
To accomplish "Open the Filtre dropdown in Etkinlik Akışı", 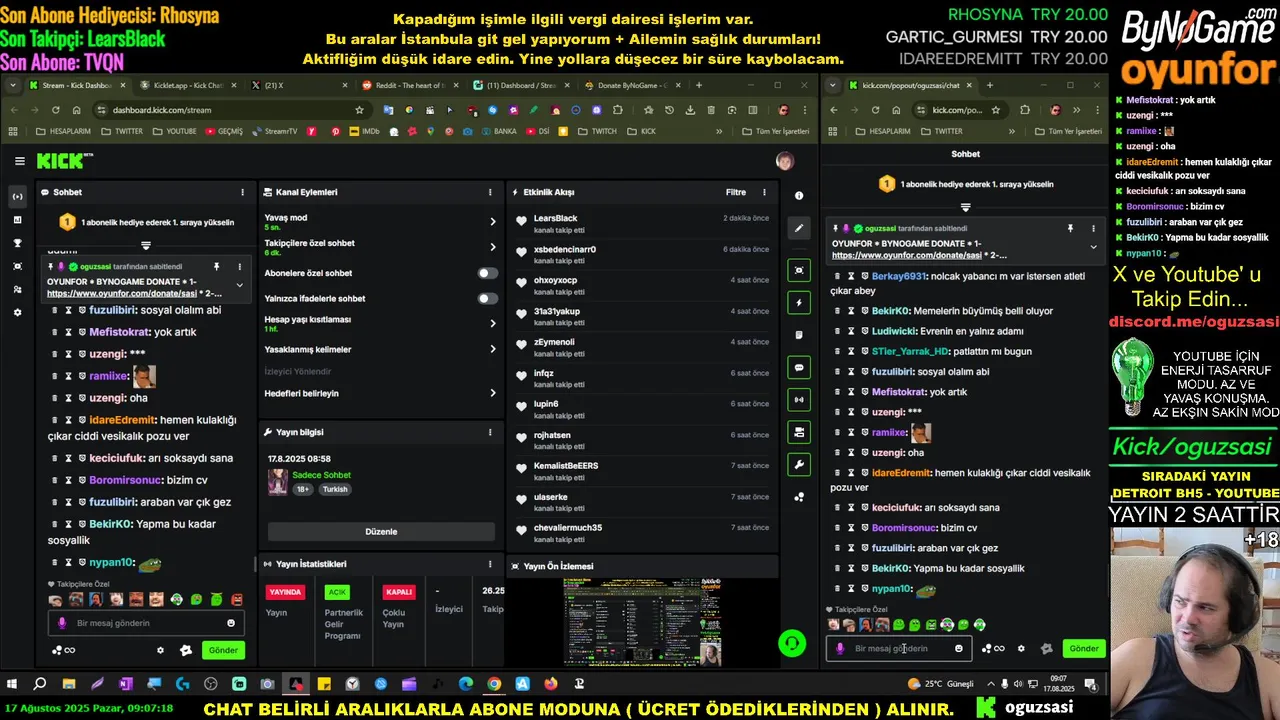I will coord(736,192).
